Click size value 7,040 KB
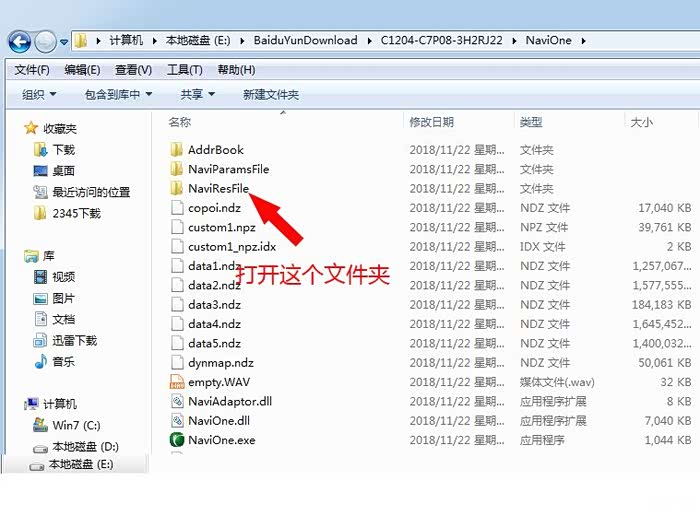Screen dimensions: 700x516 (x=667, y=421)
